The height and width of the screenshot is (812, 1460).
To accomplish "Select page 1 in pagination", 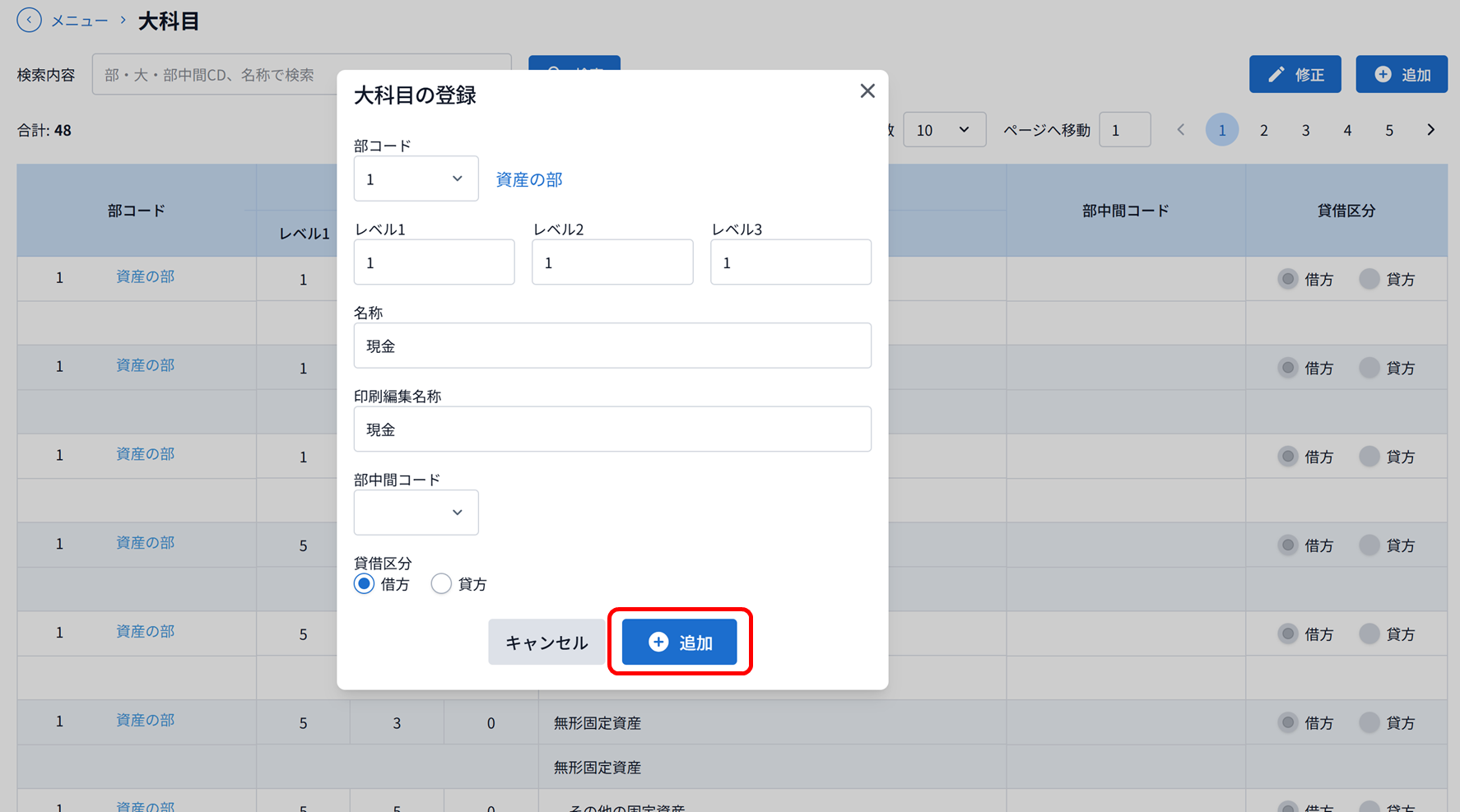I will pyautogui.click(x=1222, y=130).
